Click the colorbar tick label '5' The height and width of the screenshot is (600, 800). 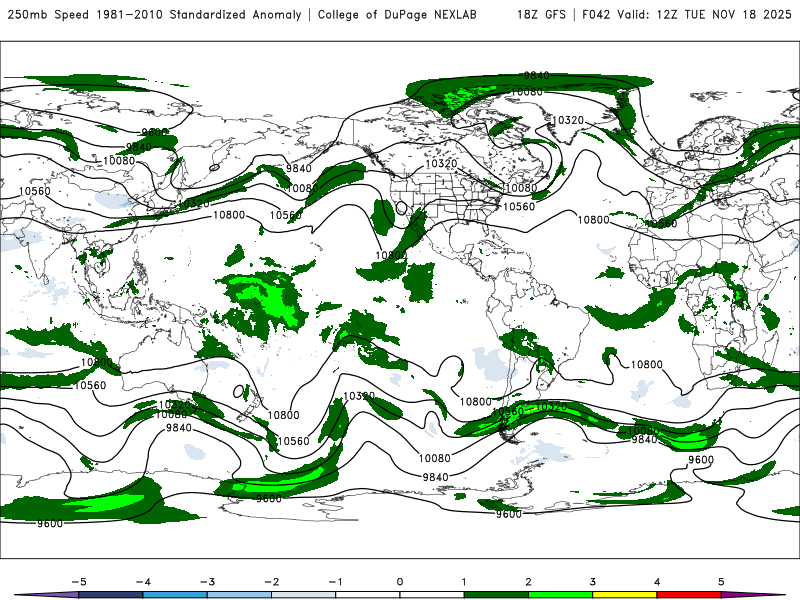721,582
